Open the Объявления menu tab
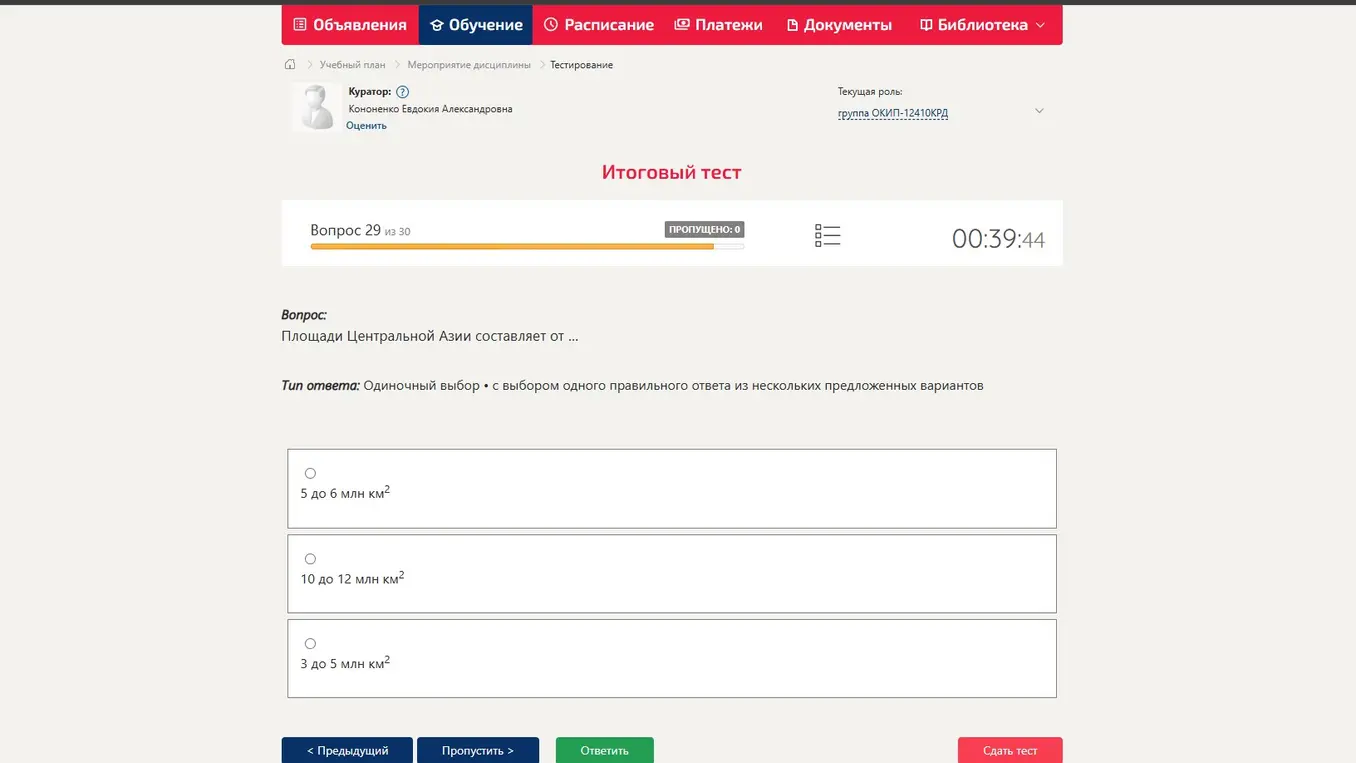 (x=350, y=25)
